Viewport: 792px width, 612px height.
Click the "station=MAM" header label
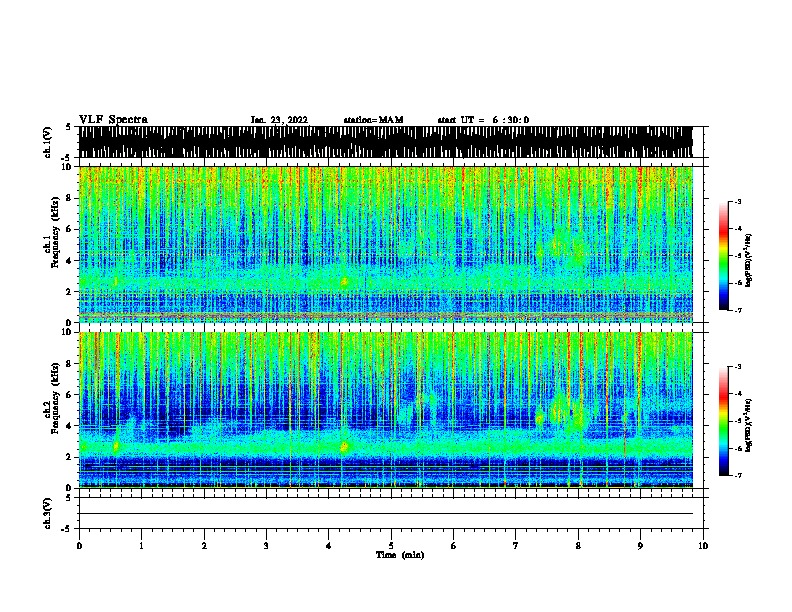(373, 120)
